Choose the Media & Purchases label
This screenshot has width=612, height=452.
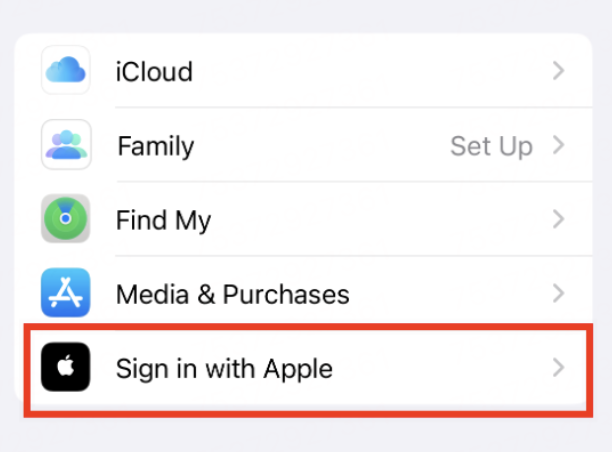coord(233,294)
